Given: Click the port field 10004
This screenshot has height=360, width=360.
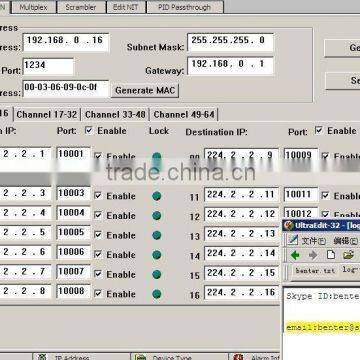Looking at the screenshot, I should (x=73, y=213).
